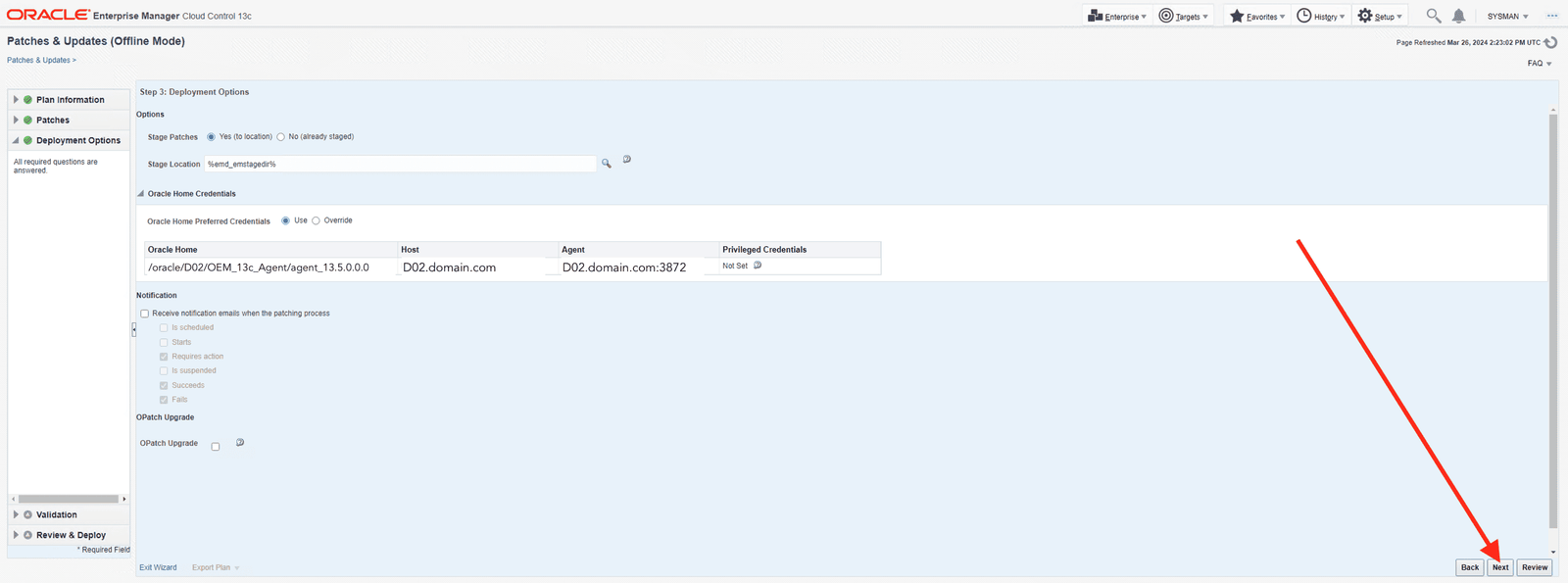Screen dimensions: 1568x583
Task: Click the Privileged Credentials info icon
Action: [758, 266]
